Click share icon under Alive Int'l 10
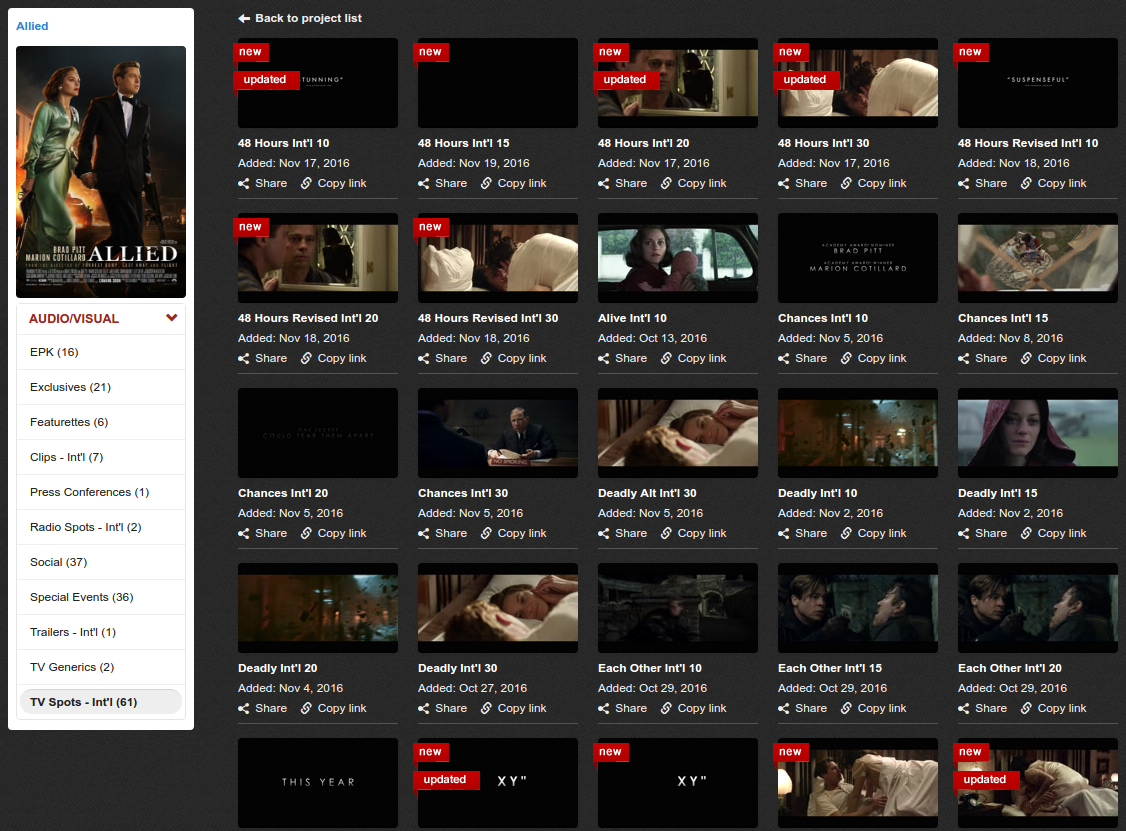This screenshot has width=1126, height=831. 604,358
